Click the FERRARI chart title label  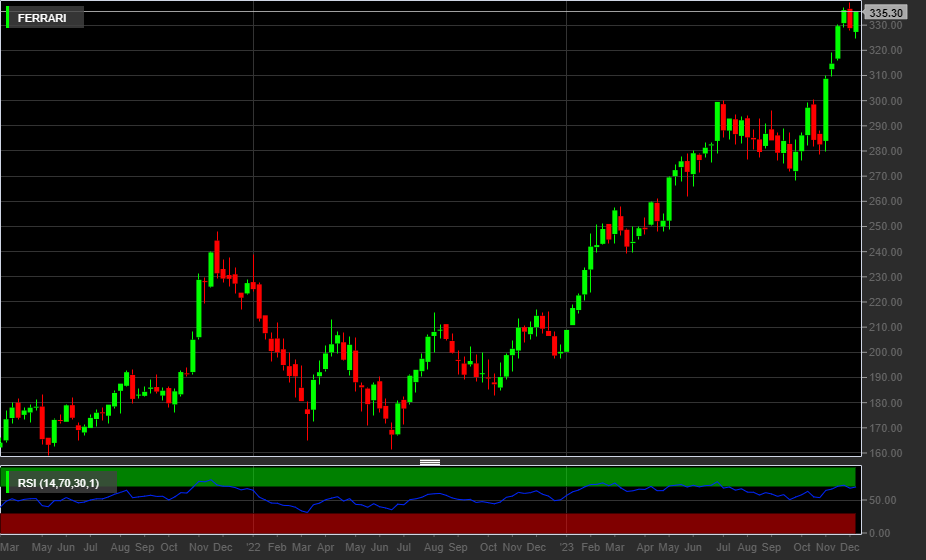coord(42,18)
